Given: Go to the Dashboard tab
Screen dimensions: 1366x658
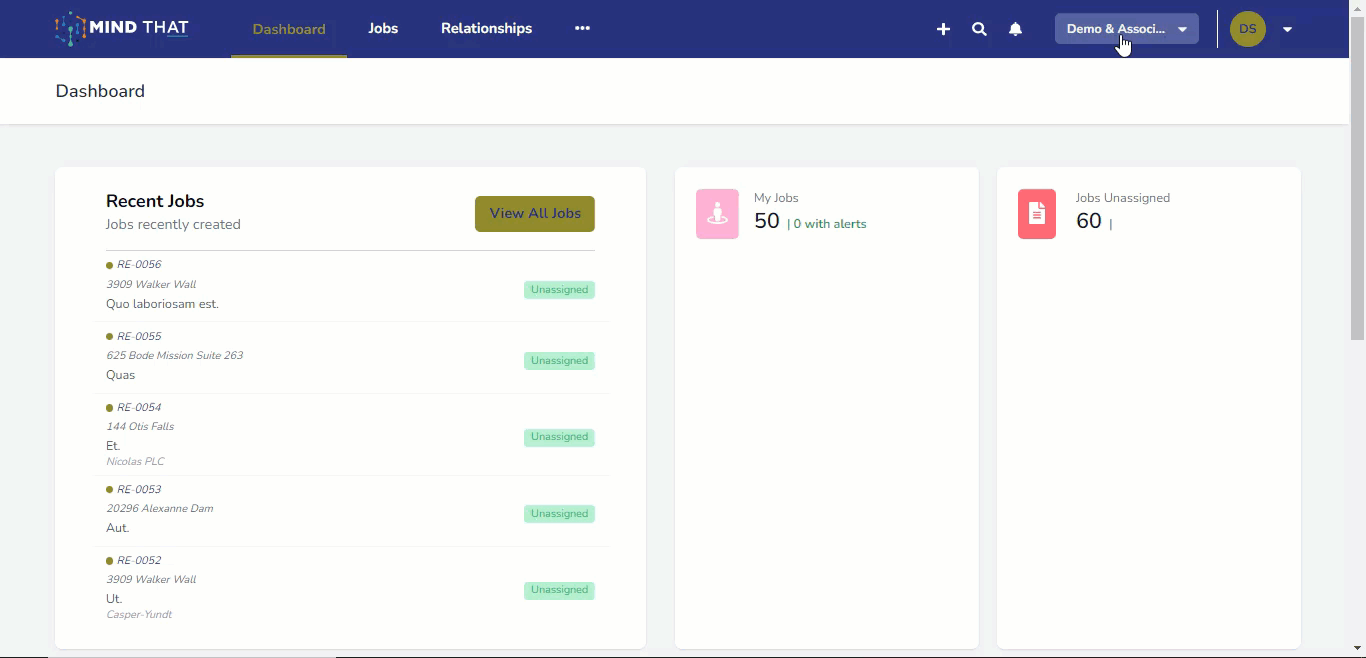Looking at the screenshot, I should point(289,29).
